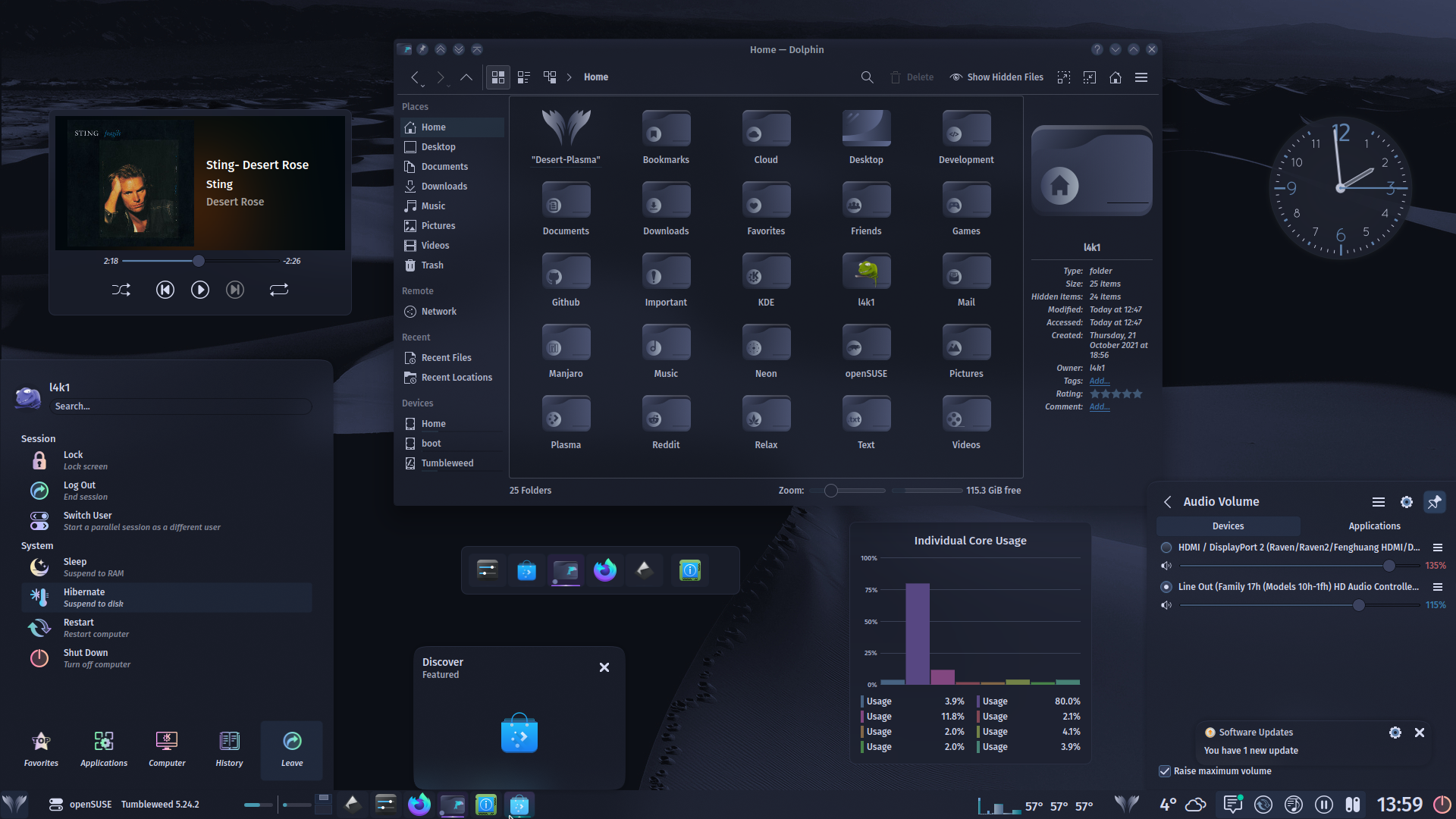This screenshot has height=819, width=1456.
Task: Open HDMI device options menu
Action: (x=1437, y=548)
